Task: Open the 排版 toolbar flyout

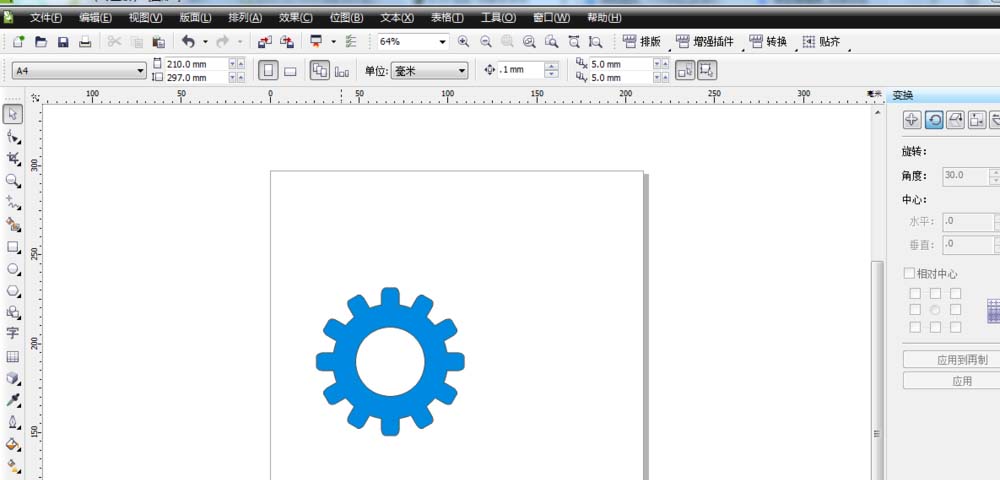Action: [642, 42]
